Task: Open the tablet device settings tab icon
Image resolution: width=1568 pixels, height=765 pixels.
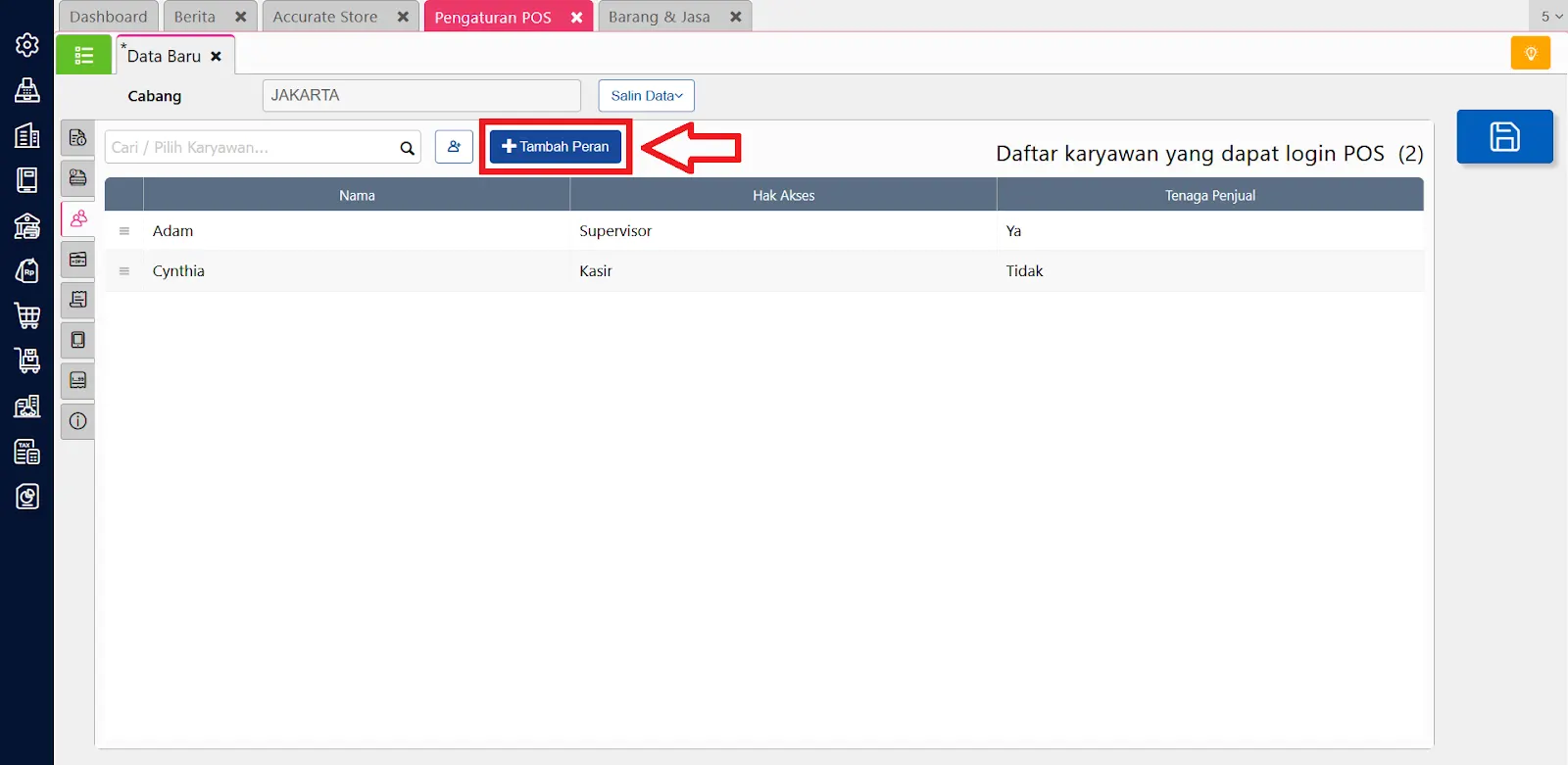Action: pos(78,340)
